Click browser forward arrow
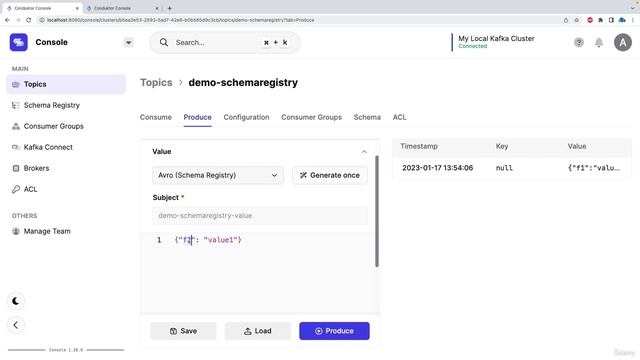 pos(18,20)
